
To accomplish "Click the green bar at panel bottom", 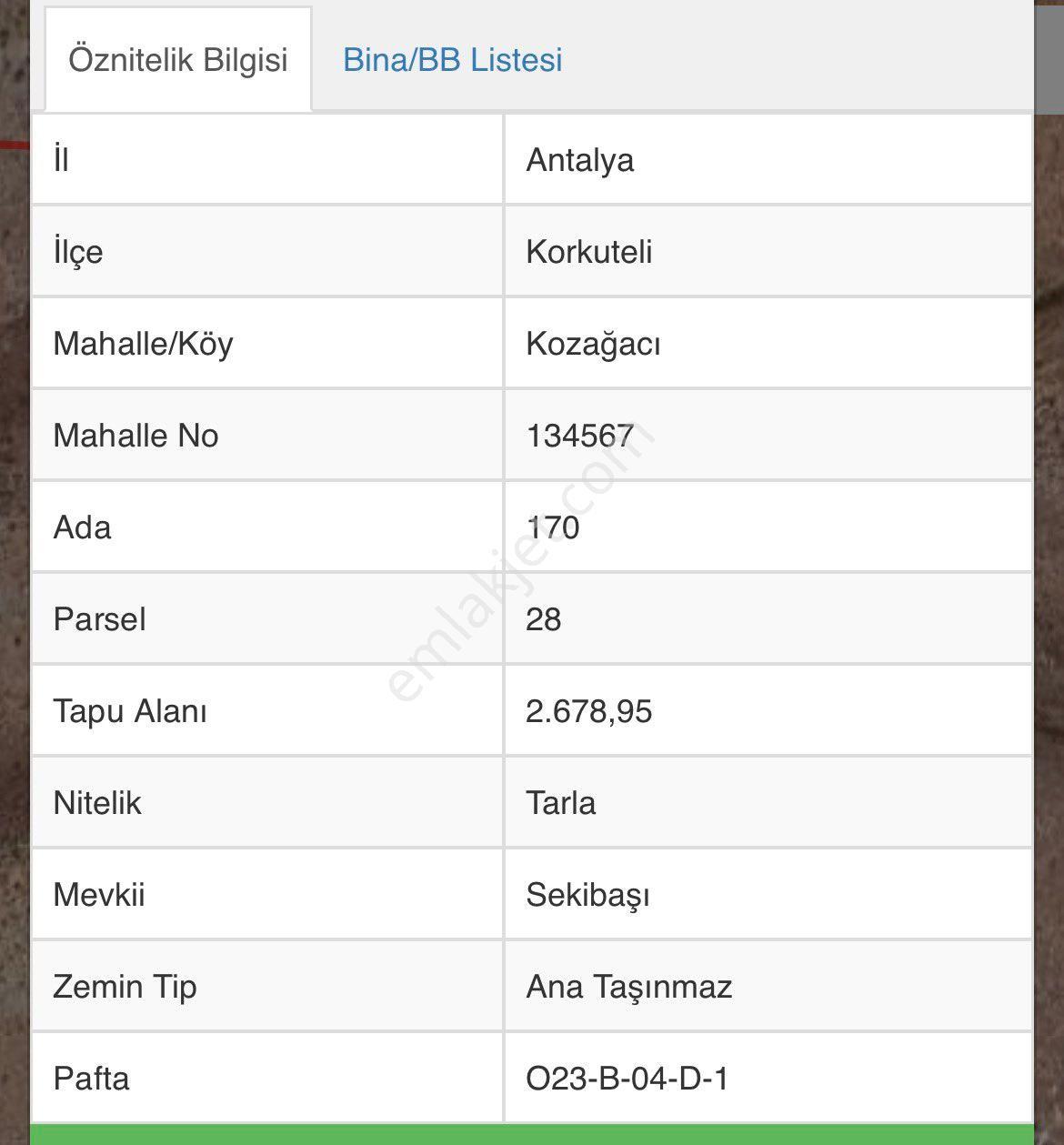I will click(x=532, y=1135).
